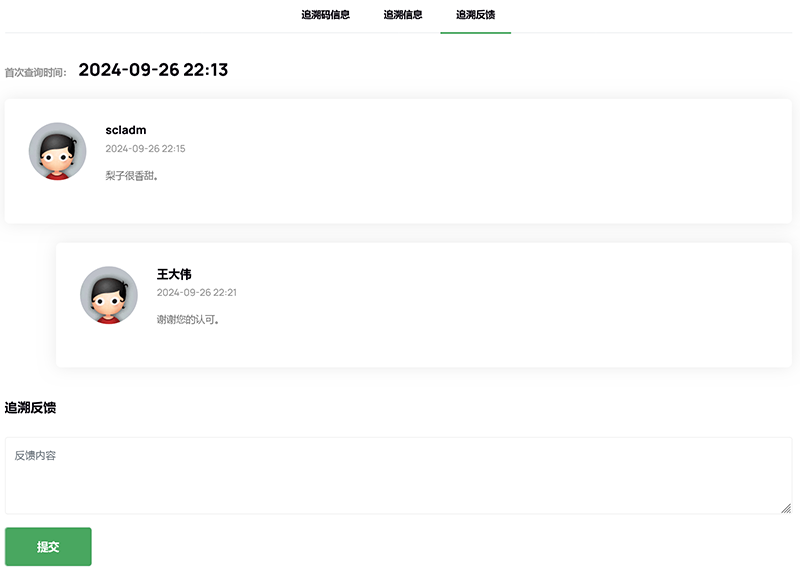
Task: Click the scladm user avatar
Action: (x=58, y=151)
